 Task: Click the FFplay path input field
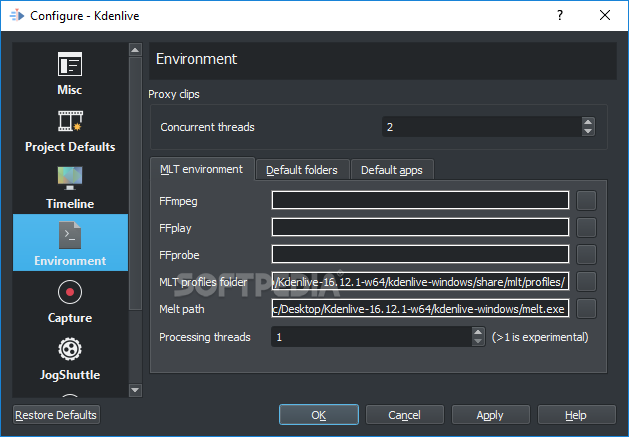click(x=420, y=227)
